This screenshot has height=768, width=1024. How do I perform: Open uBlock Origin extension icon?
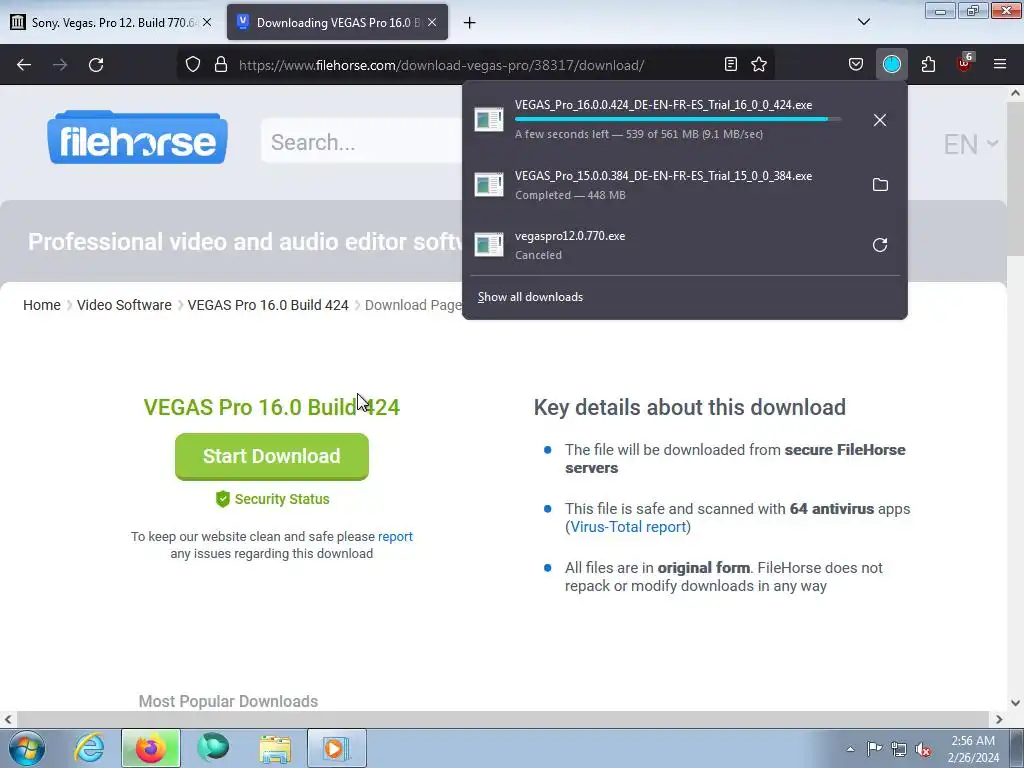[965, 63]
